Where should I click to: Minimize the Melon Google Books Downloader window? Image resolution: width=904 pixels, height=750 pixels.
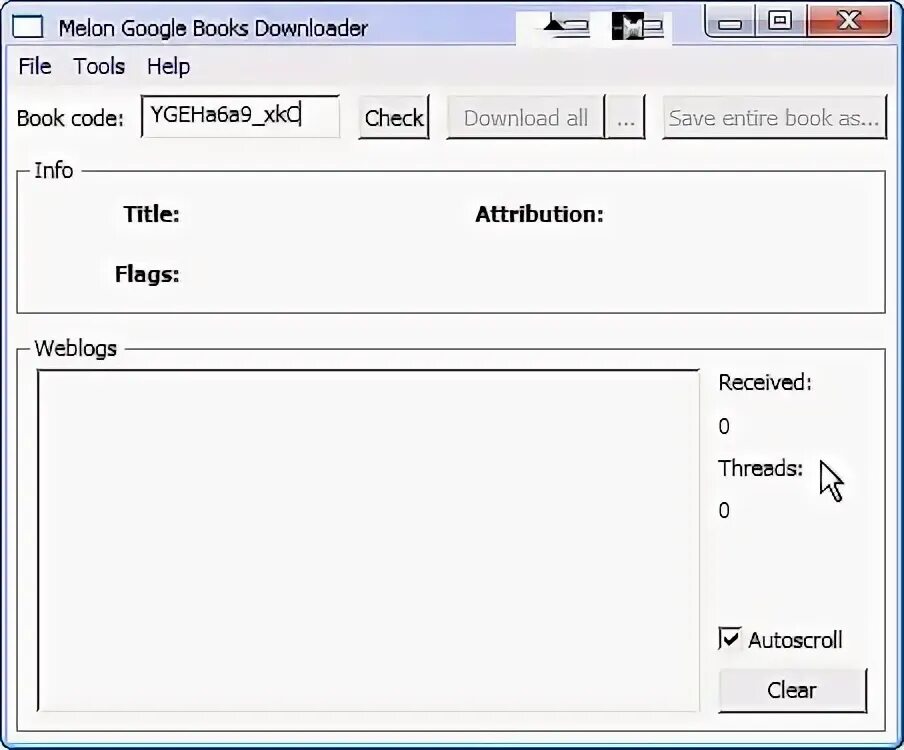730,22
